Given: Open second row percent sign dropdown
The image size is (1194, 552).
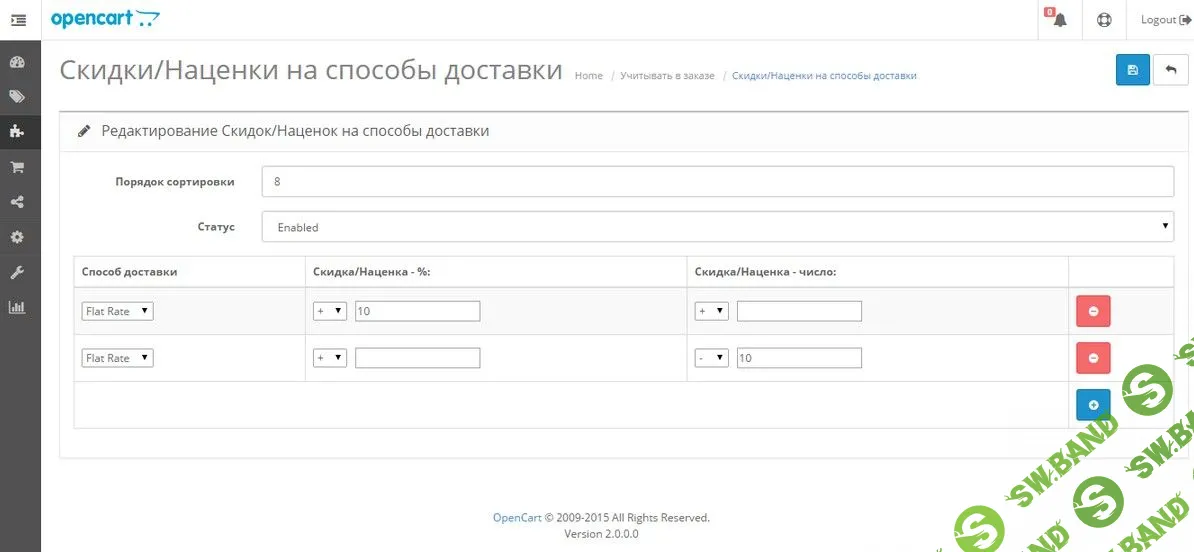Looking at the screenshot, I should (330, 358).
